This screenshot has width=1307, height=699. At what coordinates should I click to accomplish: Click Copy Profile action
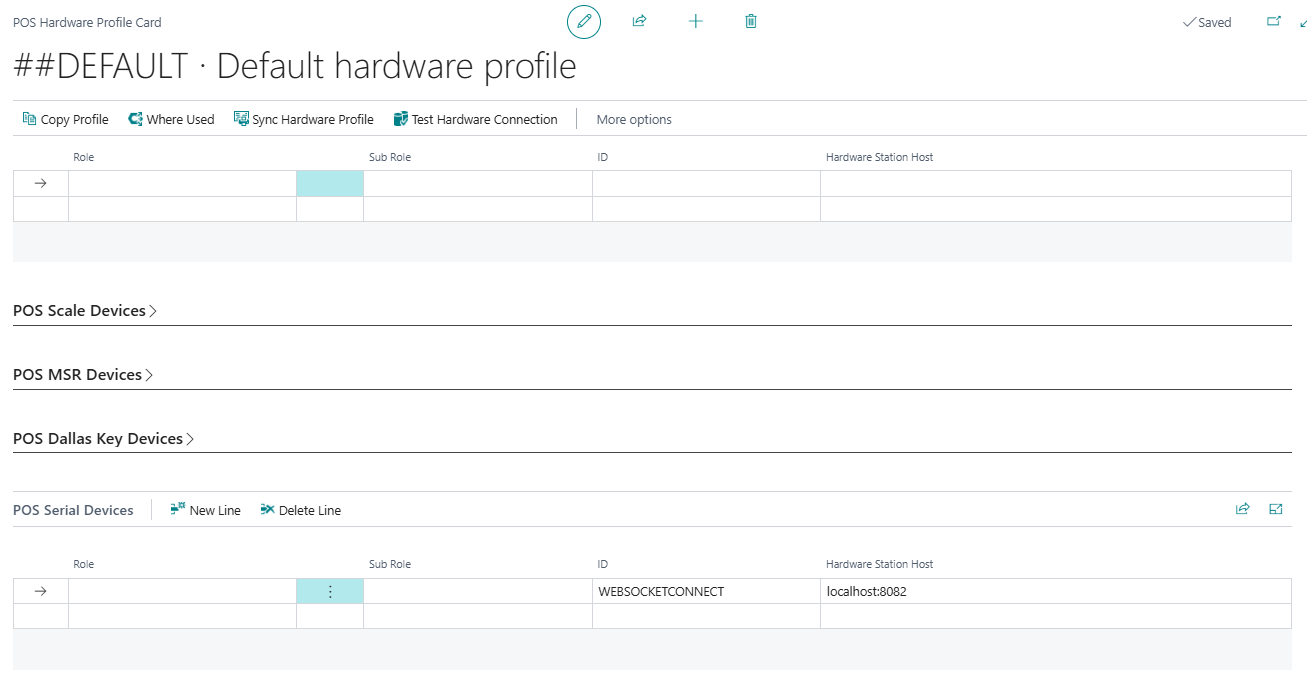[65, 119]
